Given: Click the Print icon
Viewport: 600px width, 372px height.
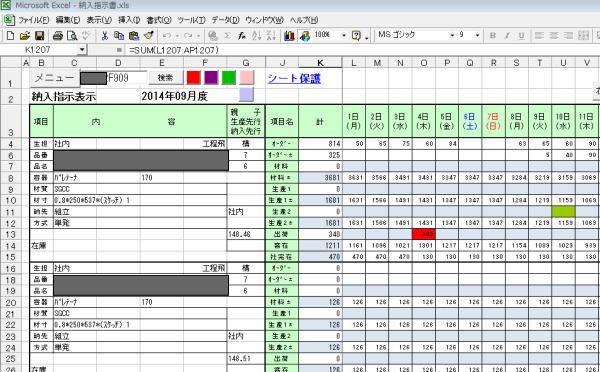Looking at the screenshot, I should coord(57,36).
